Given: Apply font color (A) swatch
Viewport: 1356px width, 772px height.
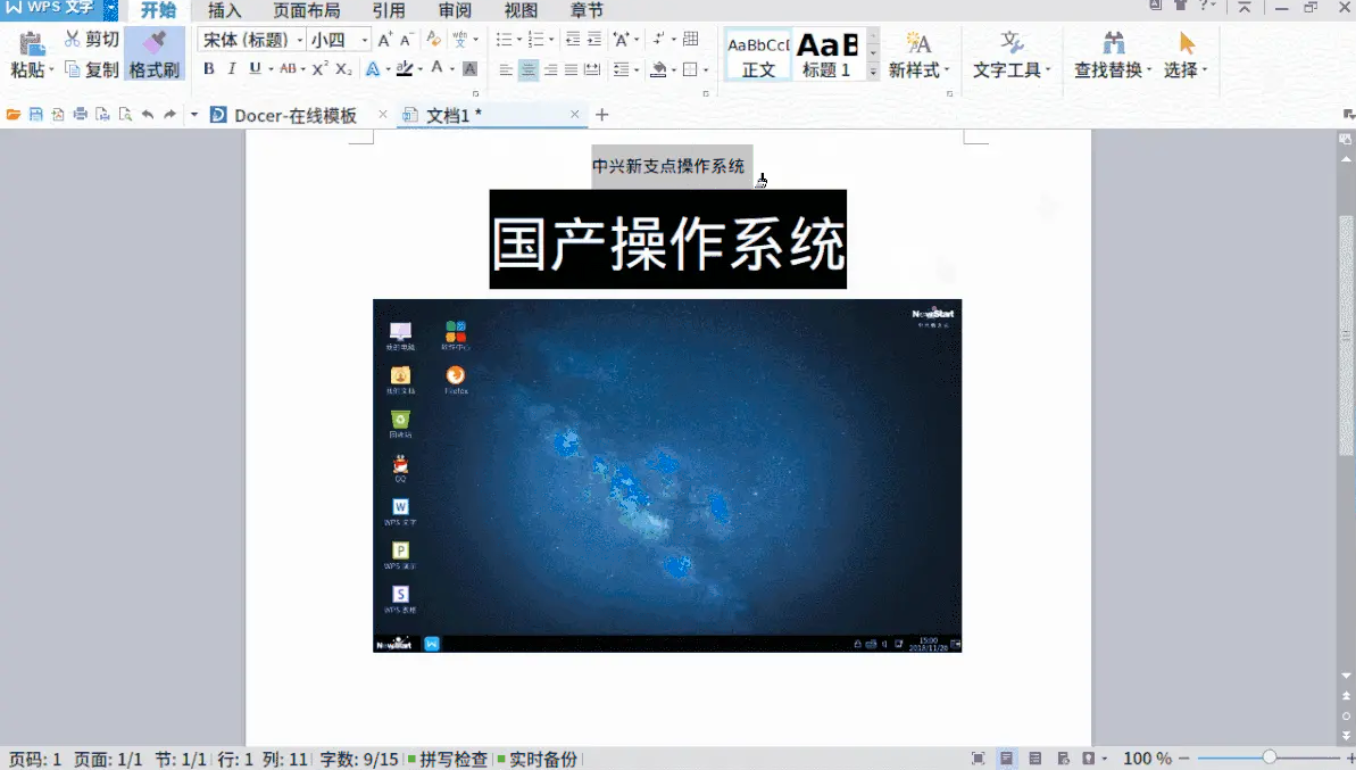Looking at the screenshot, I should (437, 69).
